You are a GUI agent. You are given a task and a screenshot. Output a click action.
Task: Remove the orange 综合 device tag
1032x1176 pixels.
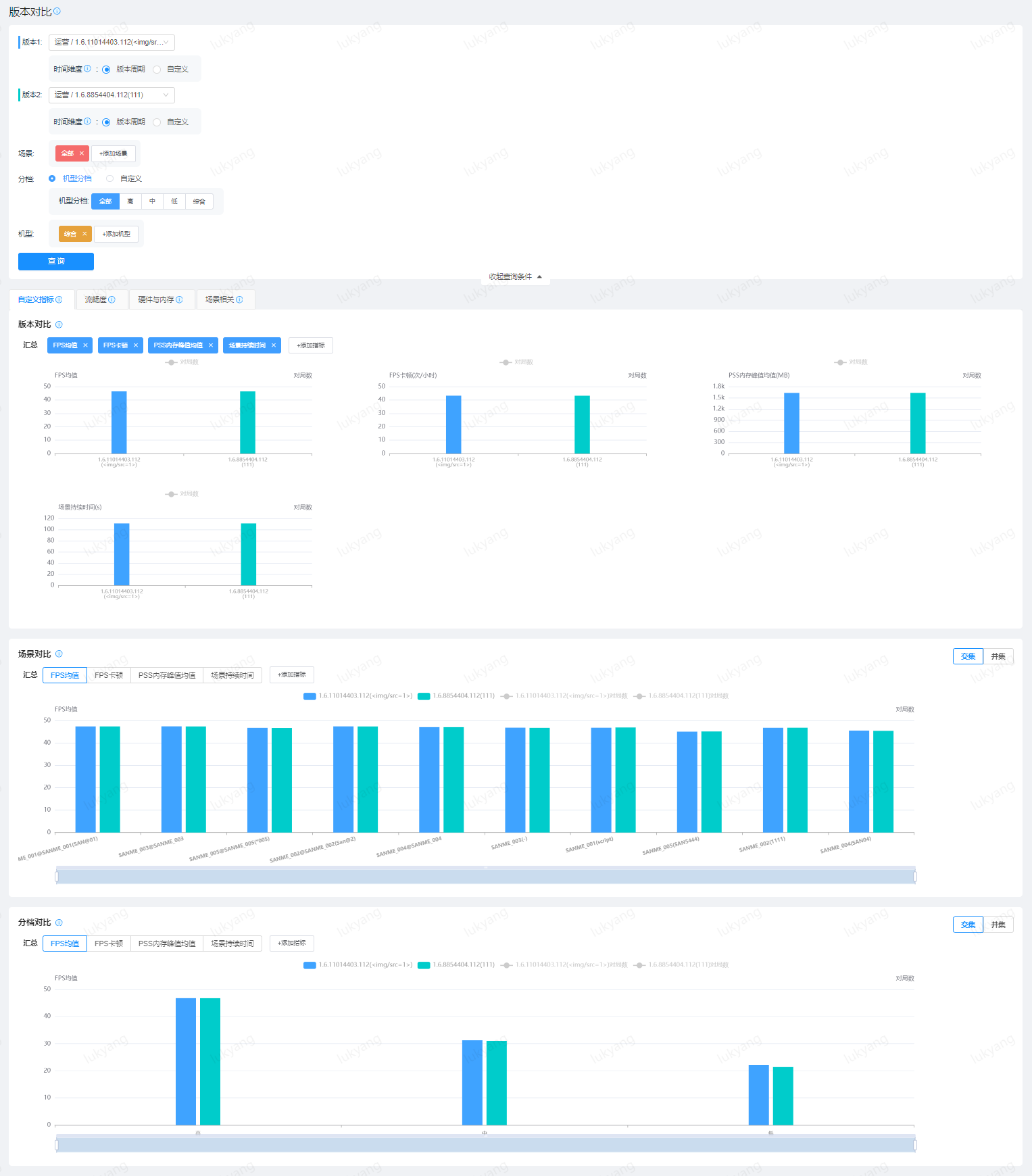pos(84,234)
